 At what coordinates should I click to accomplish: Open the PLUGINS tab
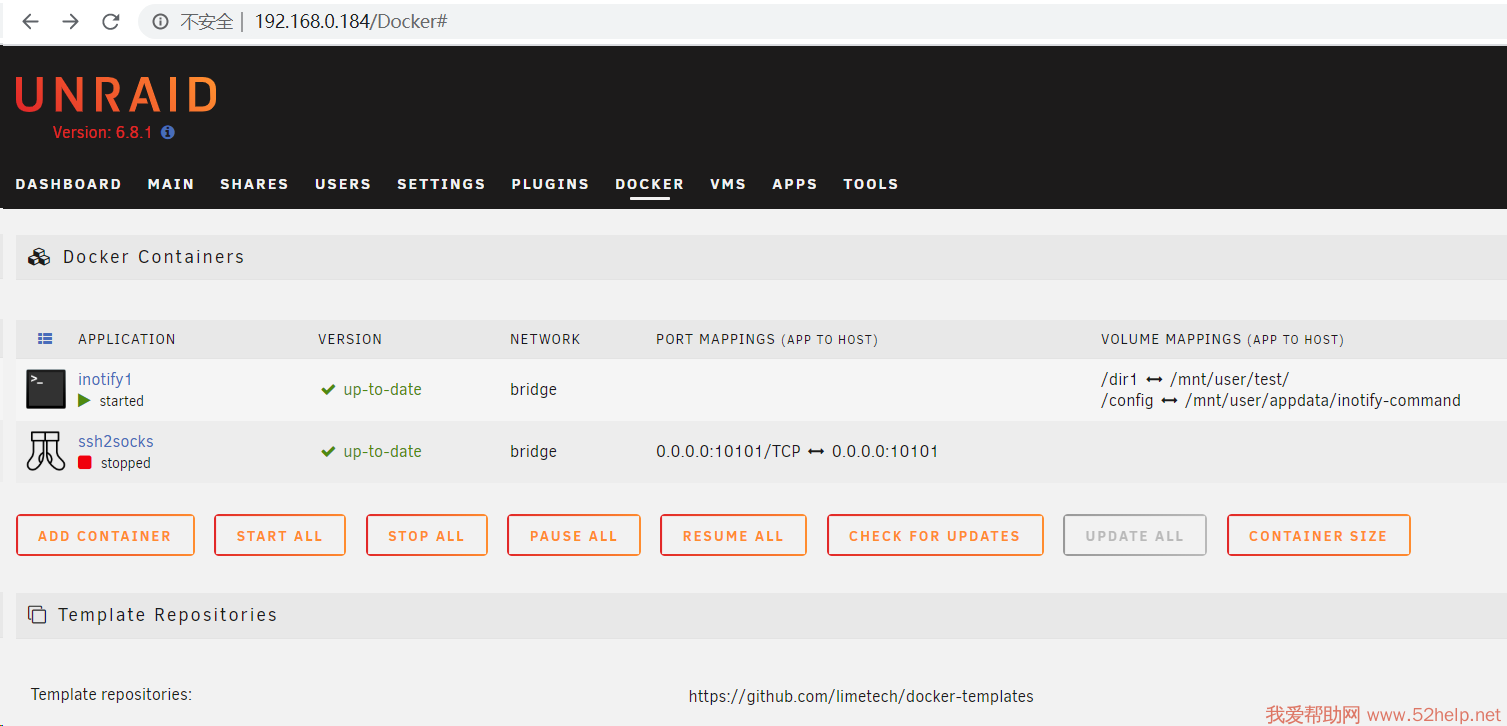point(550,184)
